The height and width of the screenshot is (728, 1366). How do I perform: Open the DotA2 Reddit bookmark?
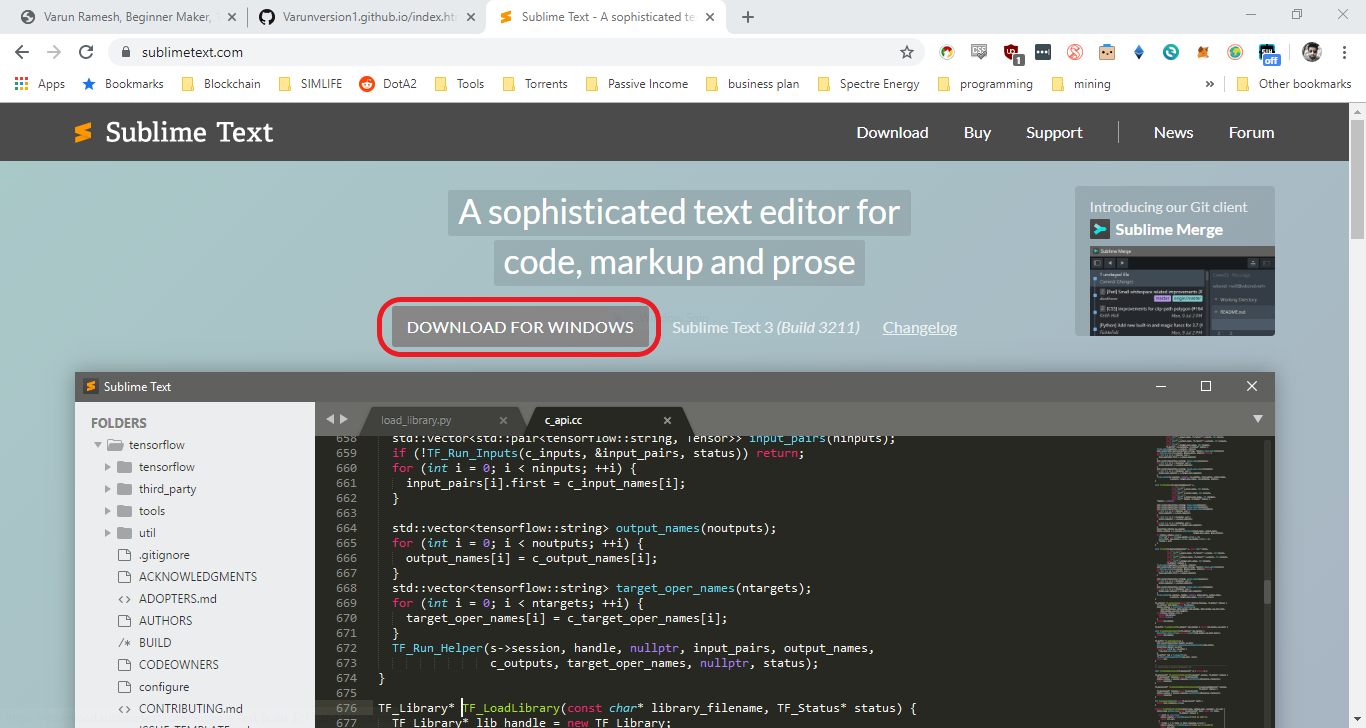(x=388, y=84)
